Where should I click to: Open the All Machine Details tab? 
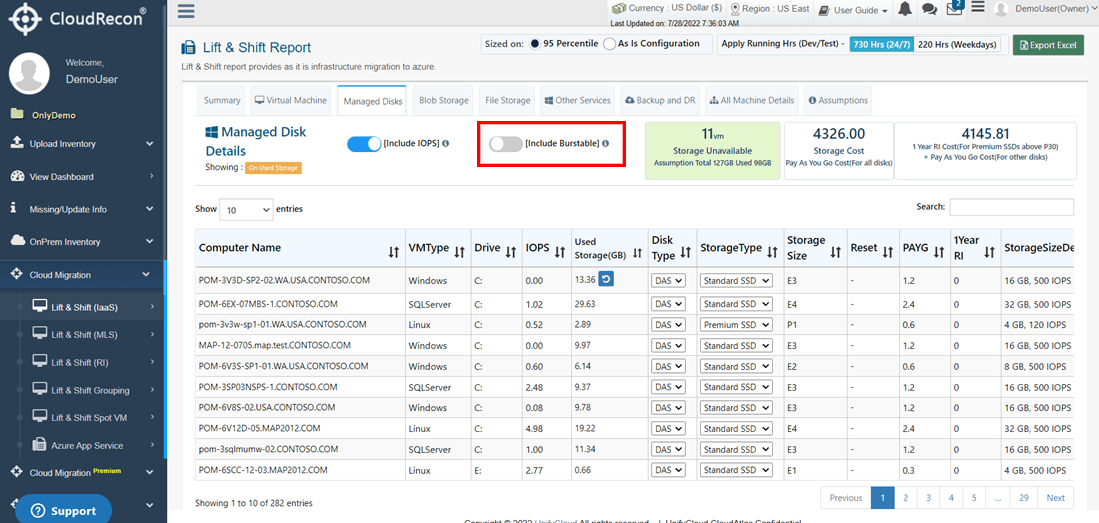tap(753, 100)
